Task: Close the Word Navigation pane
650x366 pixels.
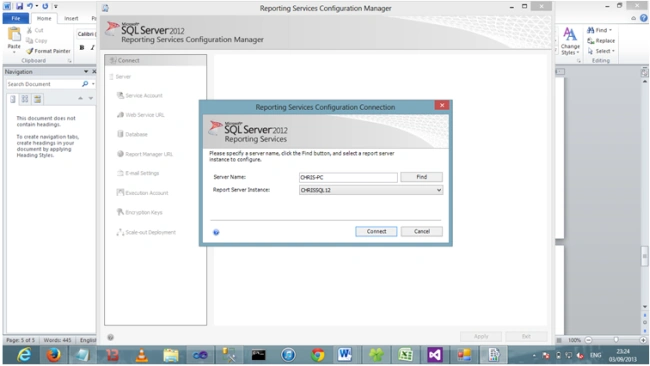Action: pos(94,72)
